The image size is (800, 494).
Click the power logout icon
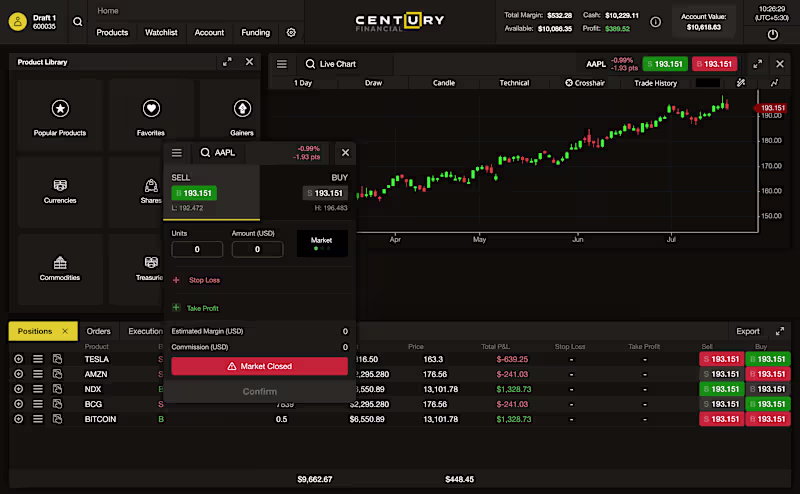(773, 35)
